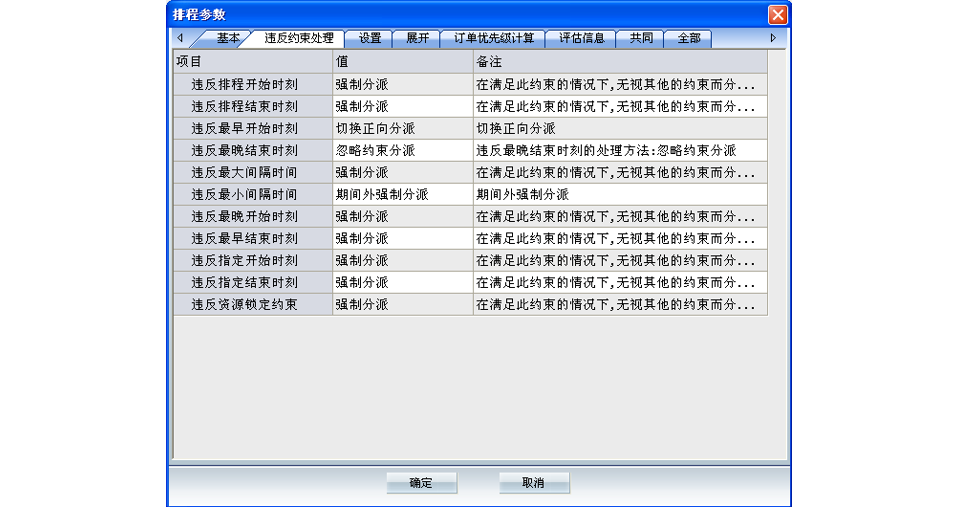
Task: Select the 违反最小间隔时间 value cell
Action: coord(402,194)
